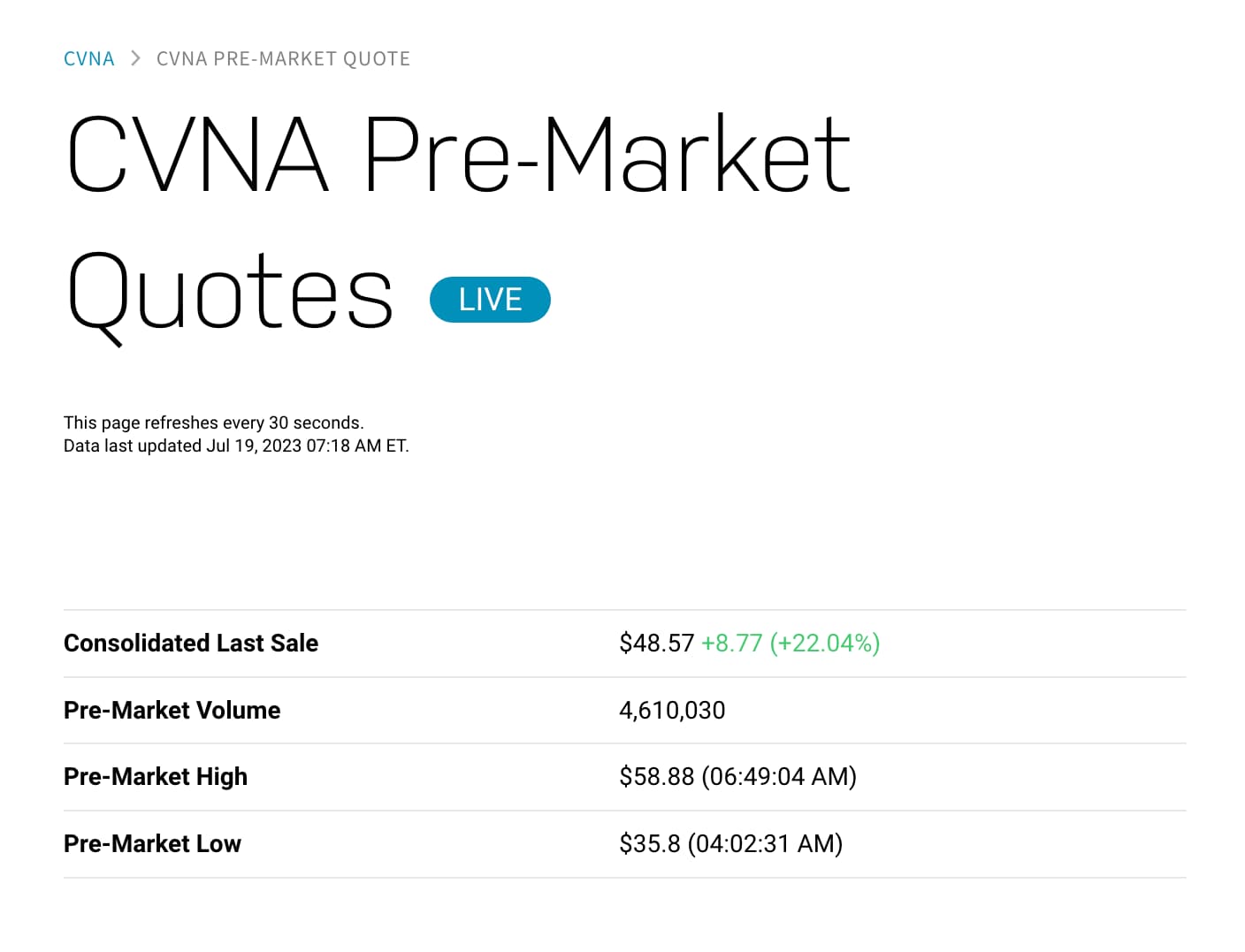Screen dimensions: 1245x952
Task: Click the green +22.04% percent change
Action: 825,643
